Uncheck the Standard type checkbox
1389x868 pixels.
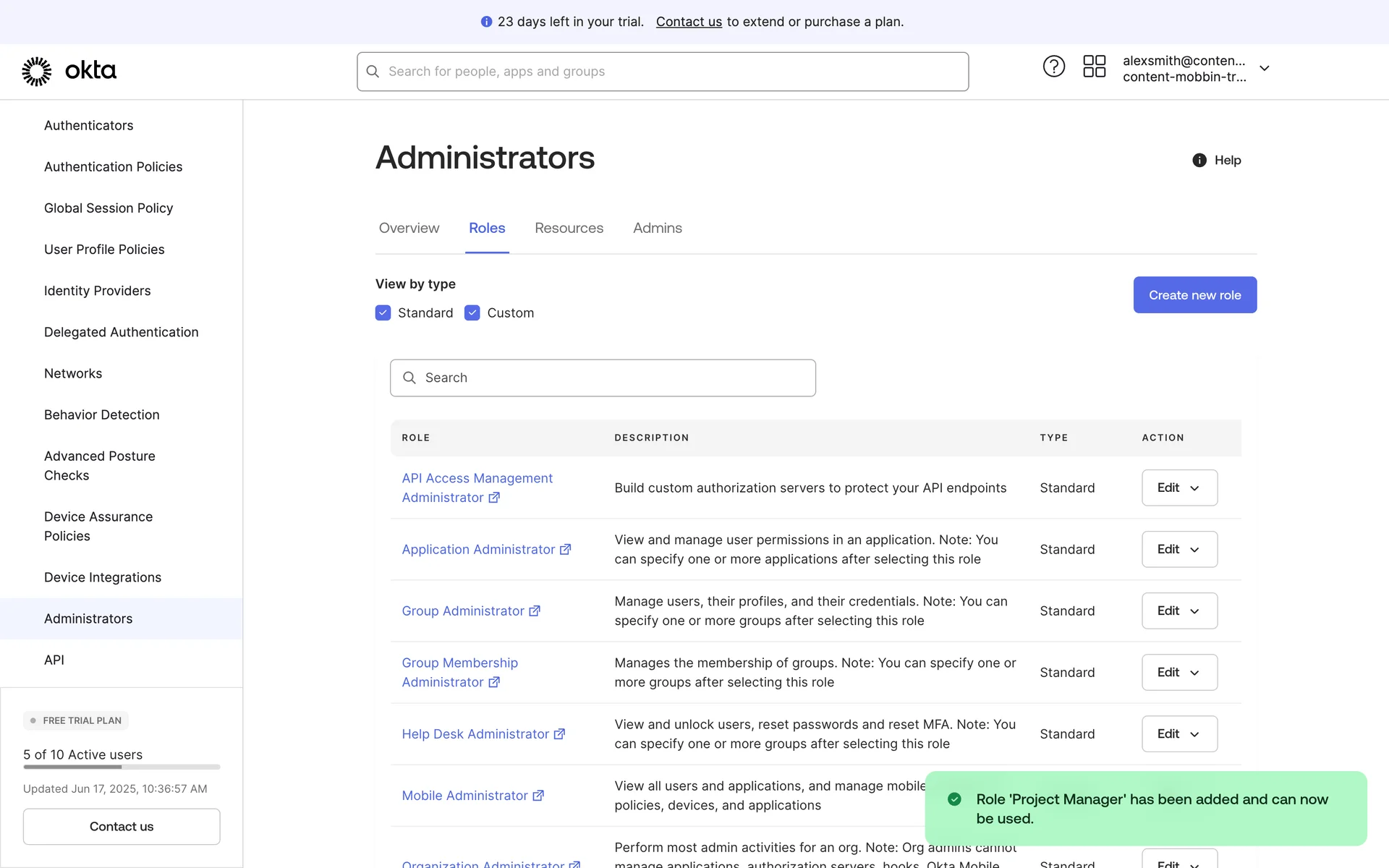(x=383, y=312)
